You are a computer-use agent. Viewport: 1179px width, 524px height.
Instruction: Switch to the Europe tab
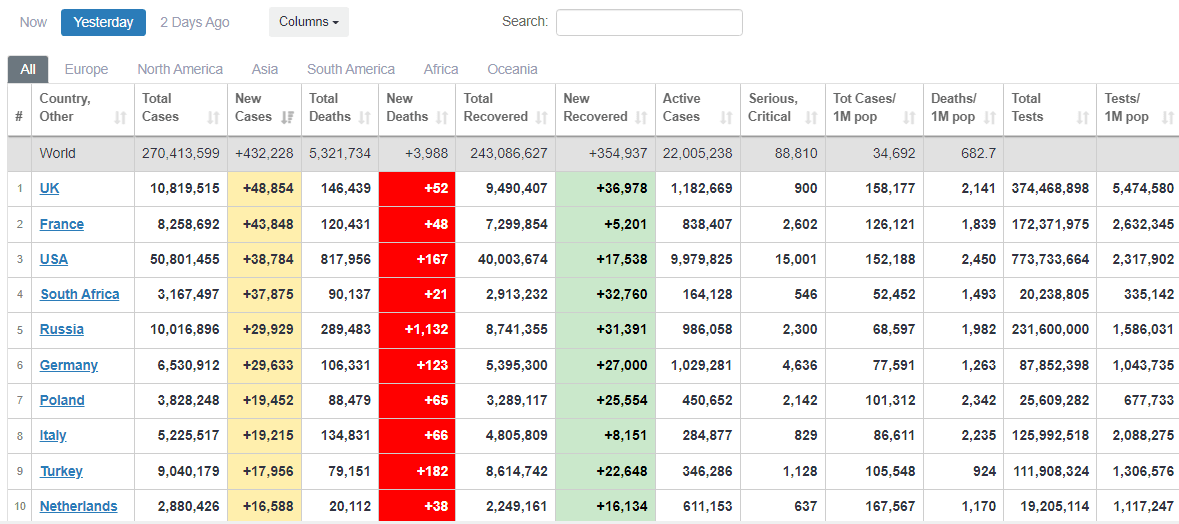point(86,69)
